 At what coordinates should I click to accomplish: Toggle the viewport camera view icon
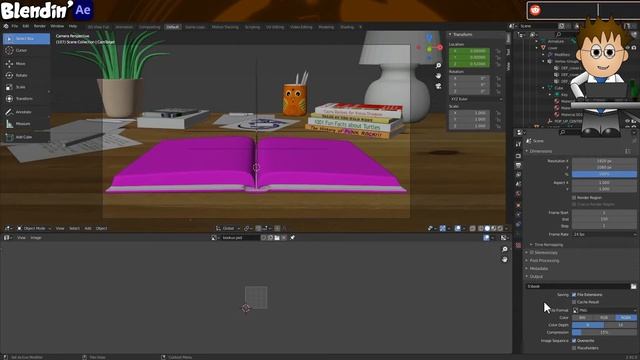click(438, 86)
